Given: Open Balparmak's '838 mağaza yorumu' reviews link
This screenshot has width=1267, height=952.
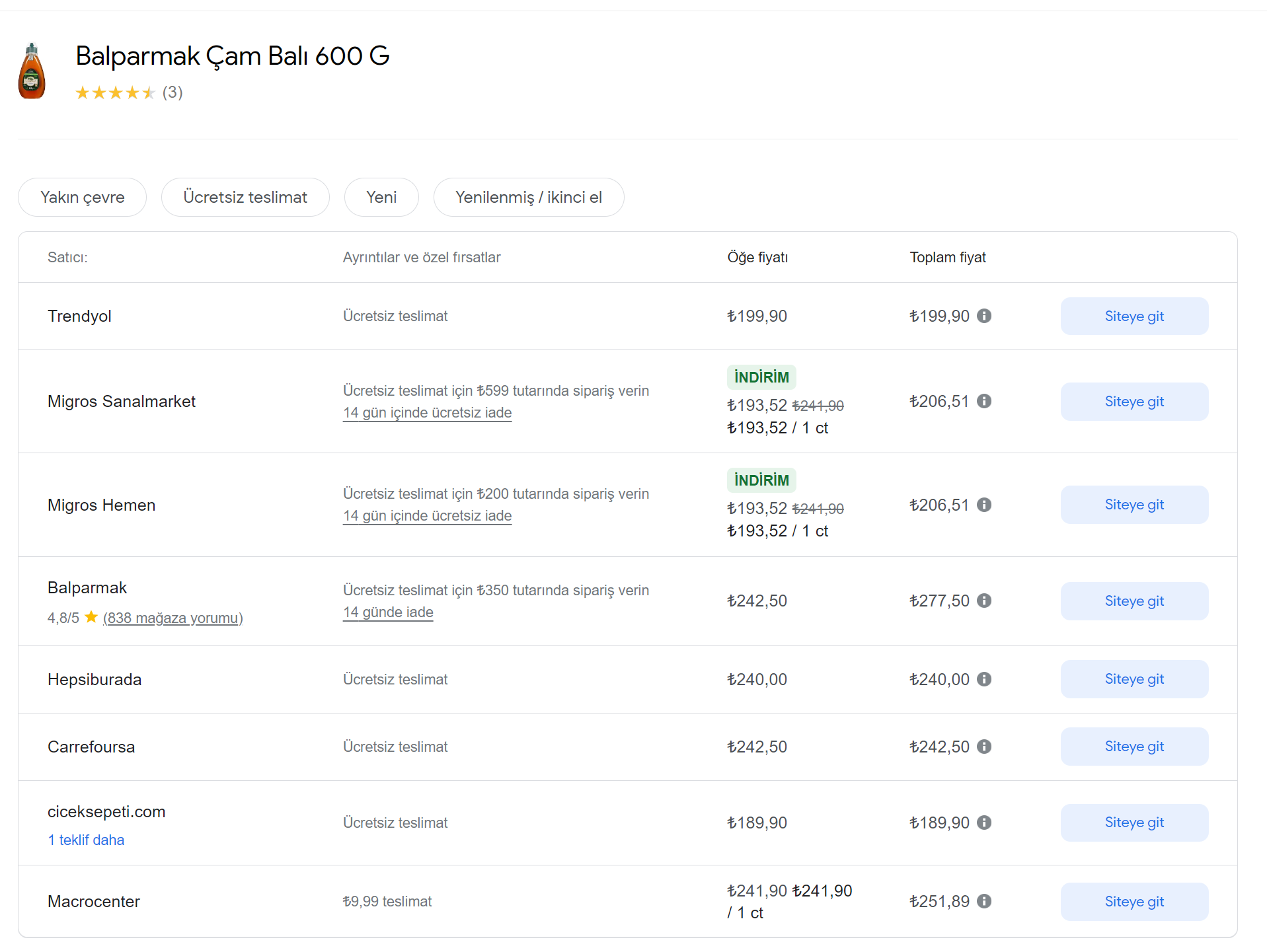Looking at the screenshot, I should pos(173,618).
